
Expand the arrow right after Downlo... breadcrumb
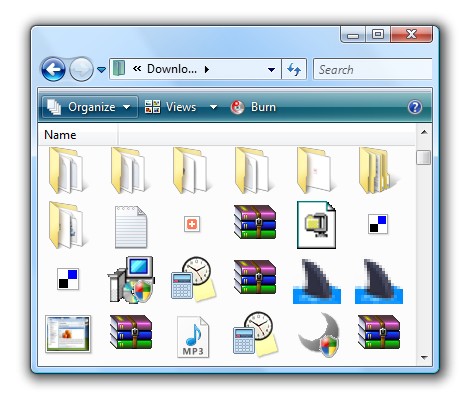point(207,70)
